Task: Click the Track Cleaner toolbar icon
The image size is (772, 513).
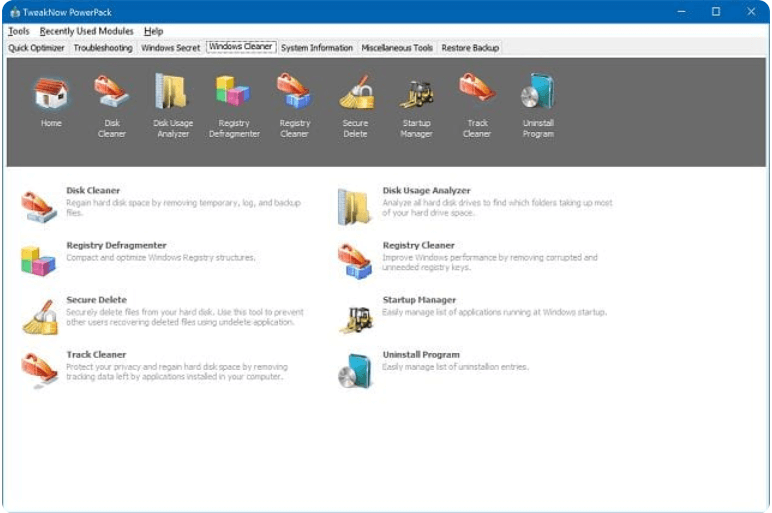Action: pos(477,94)
